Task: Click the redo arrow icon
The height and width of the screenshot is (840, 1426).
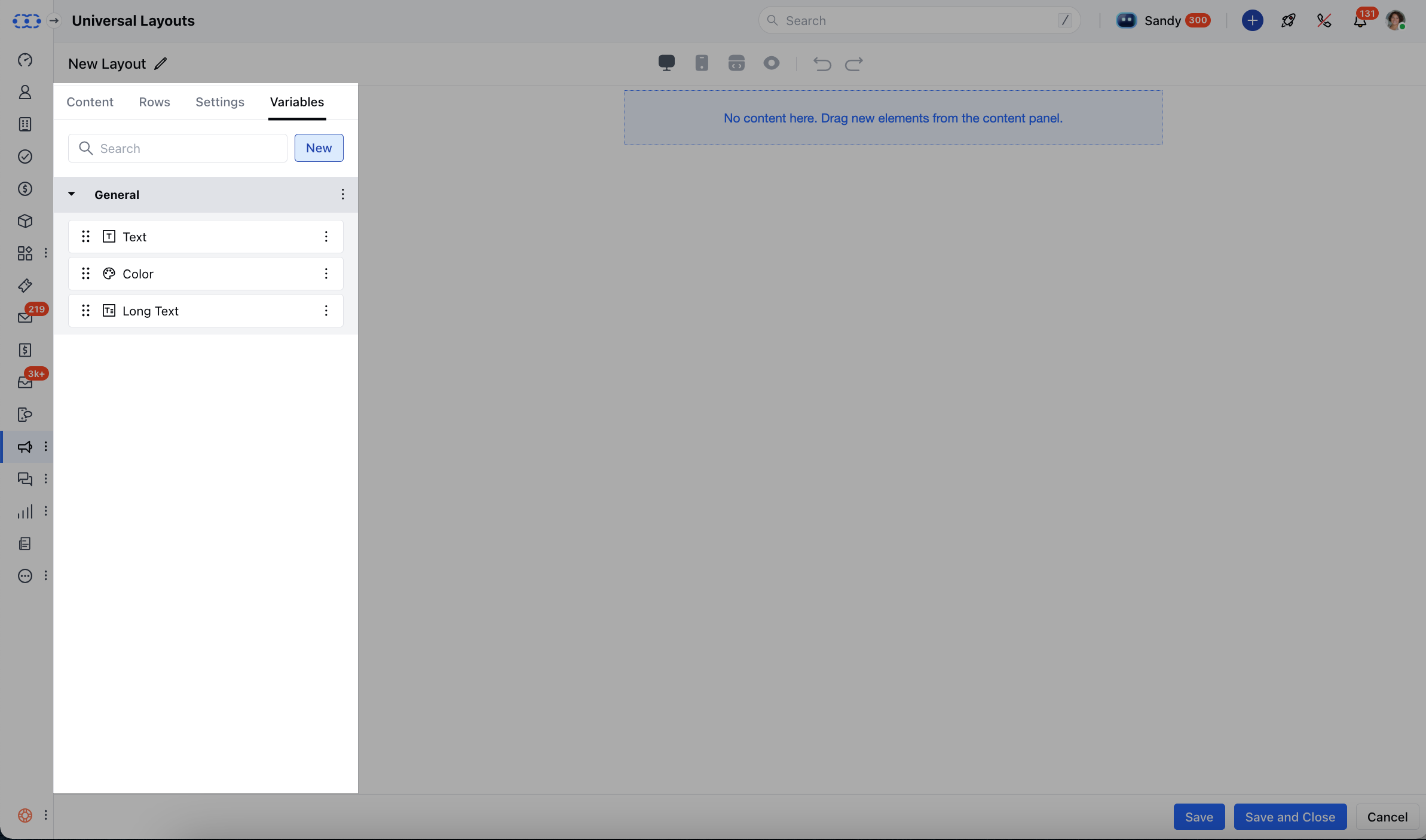Action: point(853,63)
